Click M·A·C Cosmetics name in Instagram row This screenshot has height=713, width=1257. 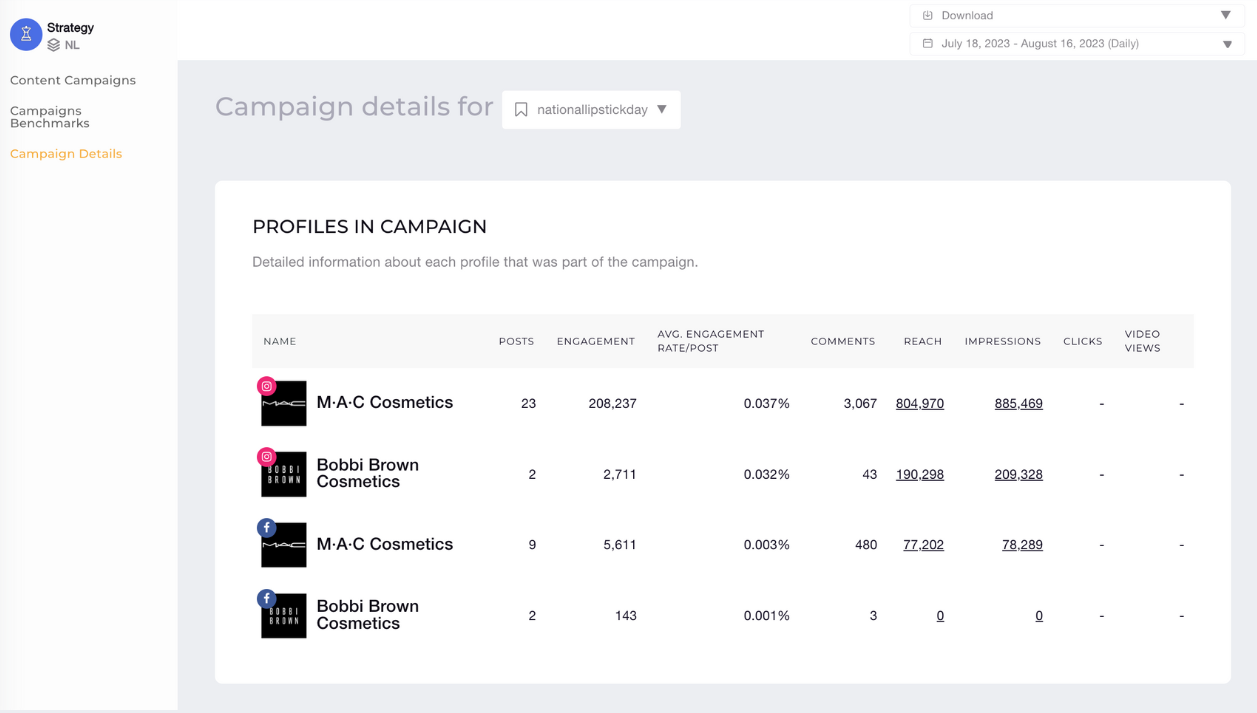coord(385,403)
